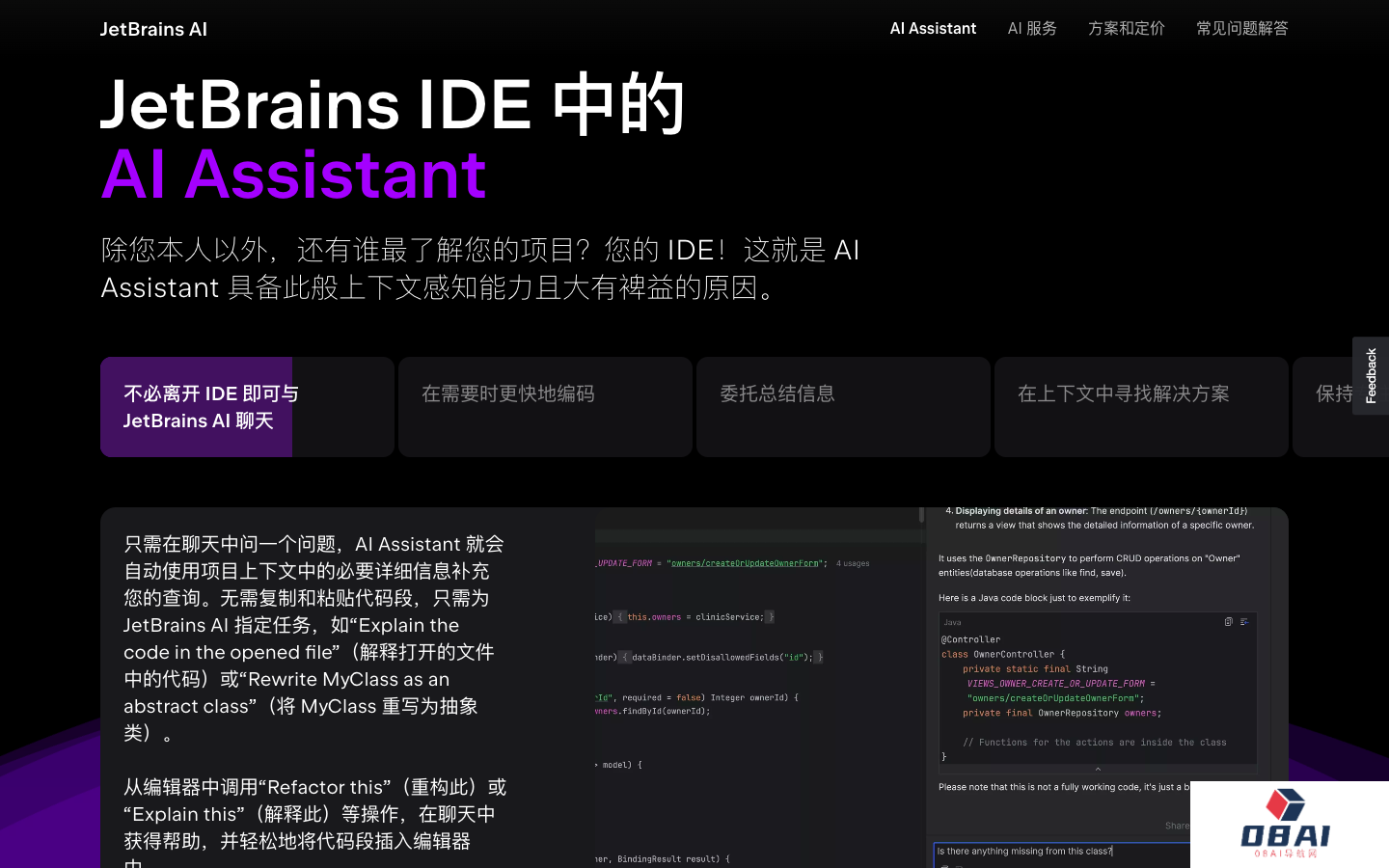
Task: Select the 不必离开 IDE 即可与 JetBrains AI 聊天 tab
Action: pos(247,407)
